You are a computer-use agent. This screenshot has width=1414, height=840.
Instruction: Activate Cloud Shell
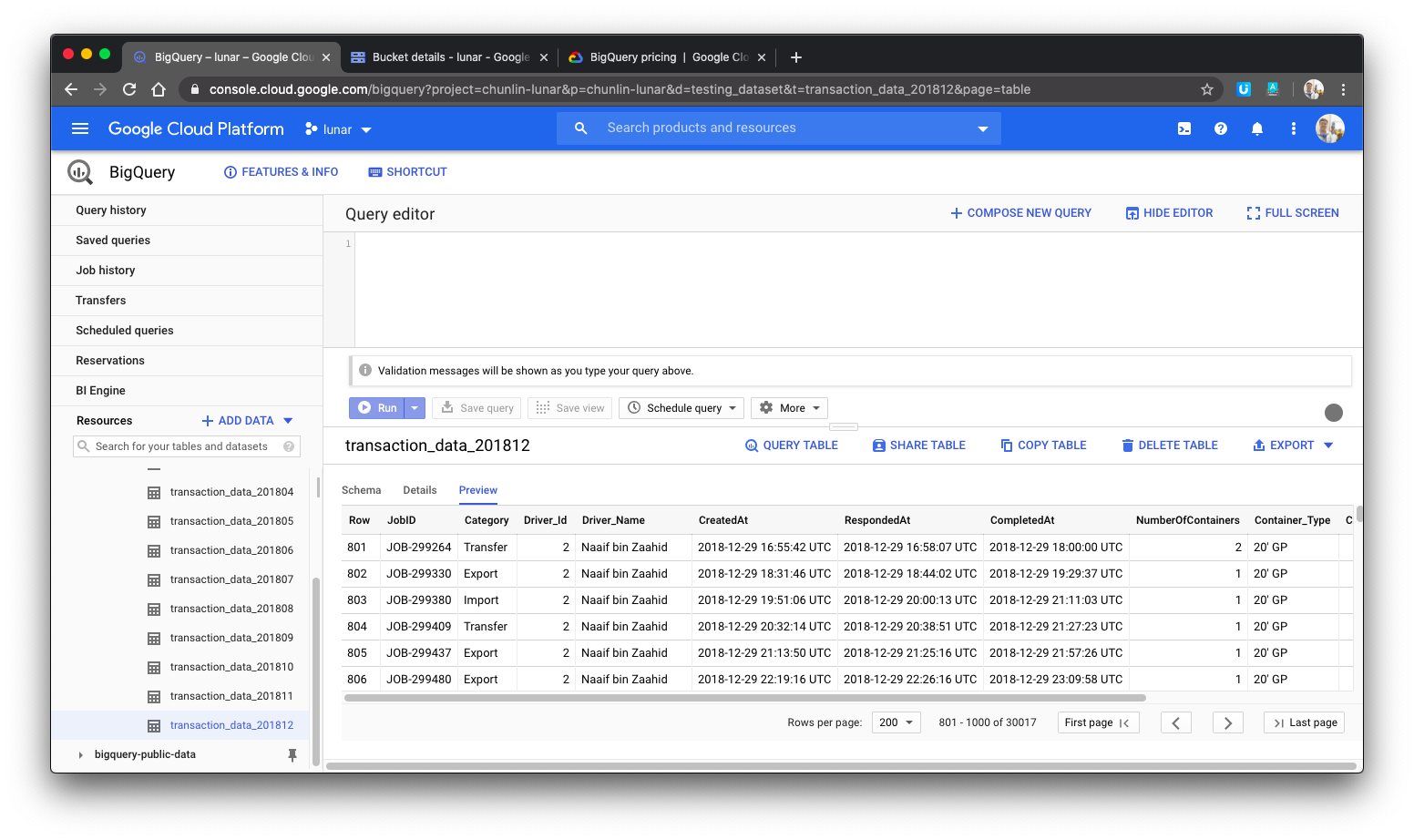tap(1183, 128)
